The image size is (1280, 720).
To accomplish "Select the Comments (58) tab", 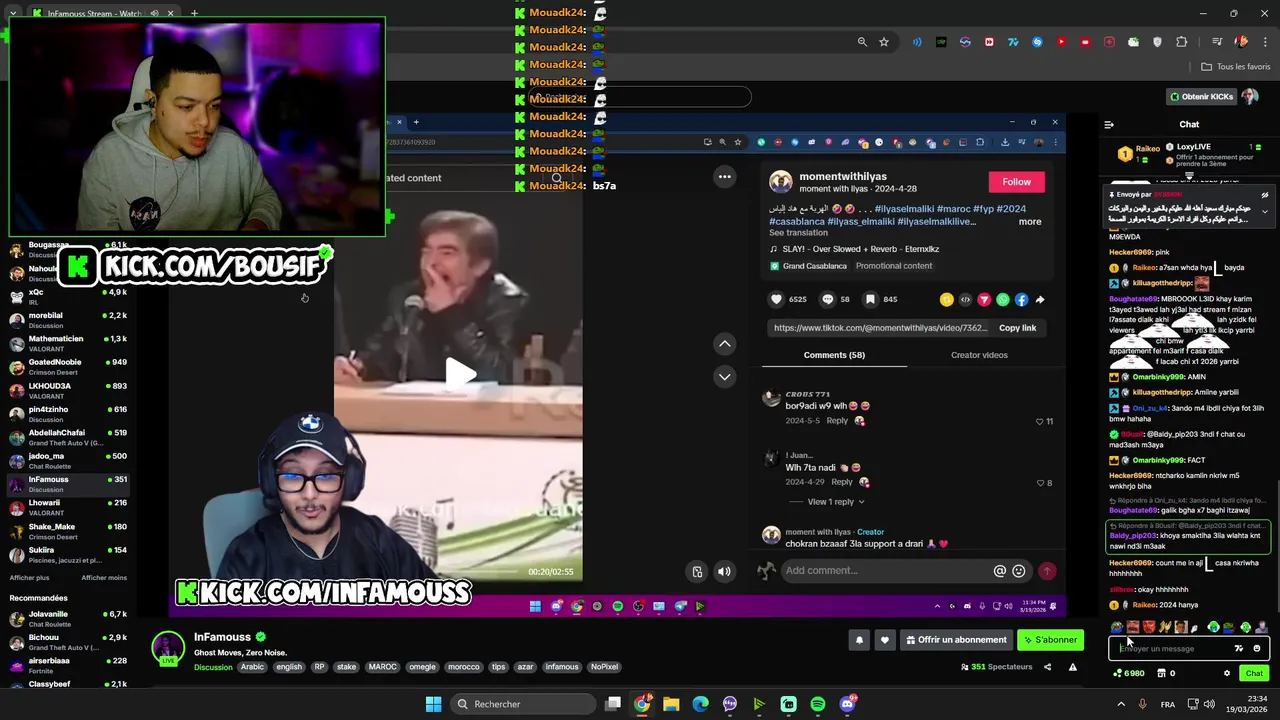I will coord(834,355).
